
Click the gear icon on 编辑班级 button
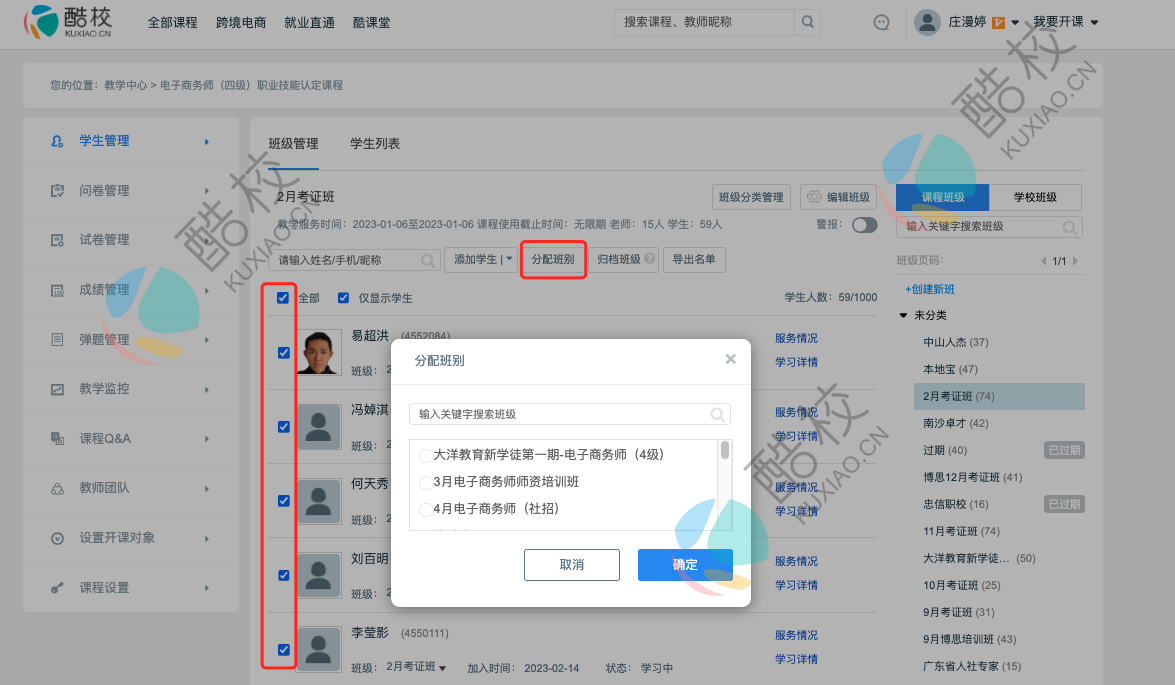(x=814, y=196)
